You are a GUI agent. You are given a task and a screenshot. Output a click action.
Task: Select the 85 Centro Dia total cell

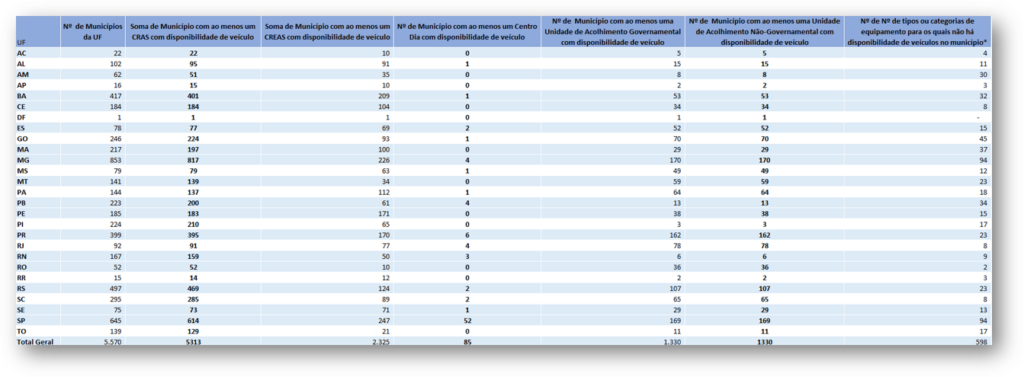click(x=467, y=341)
